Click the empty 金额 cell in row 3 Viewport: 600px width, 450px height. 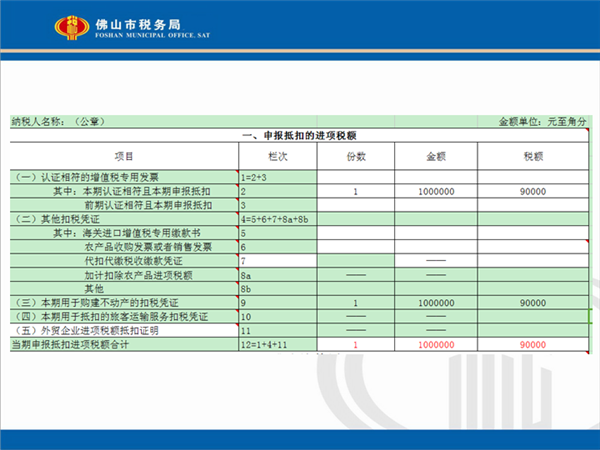pos(436,205)
